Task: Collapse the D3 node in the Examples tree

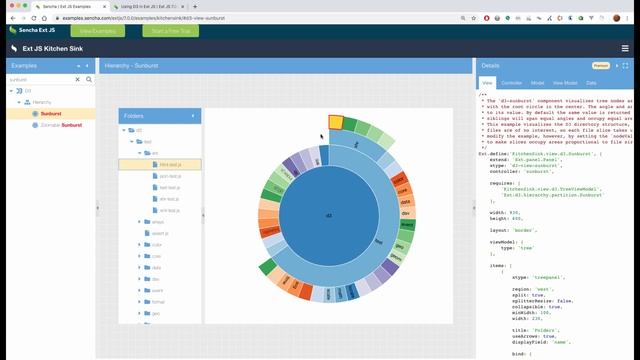Action: (x=11, y=91)
